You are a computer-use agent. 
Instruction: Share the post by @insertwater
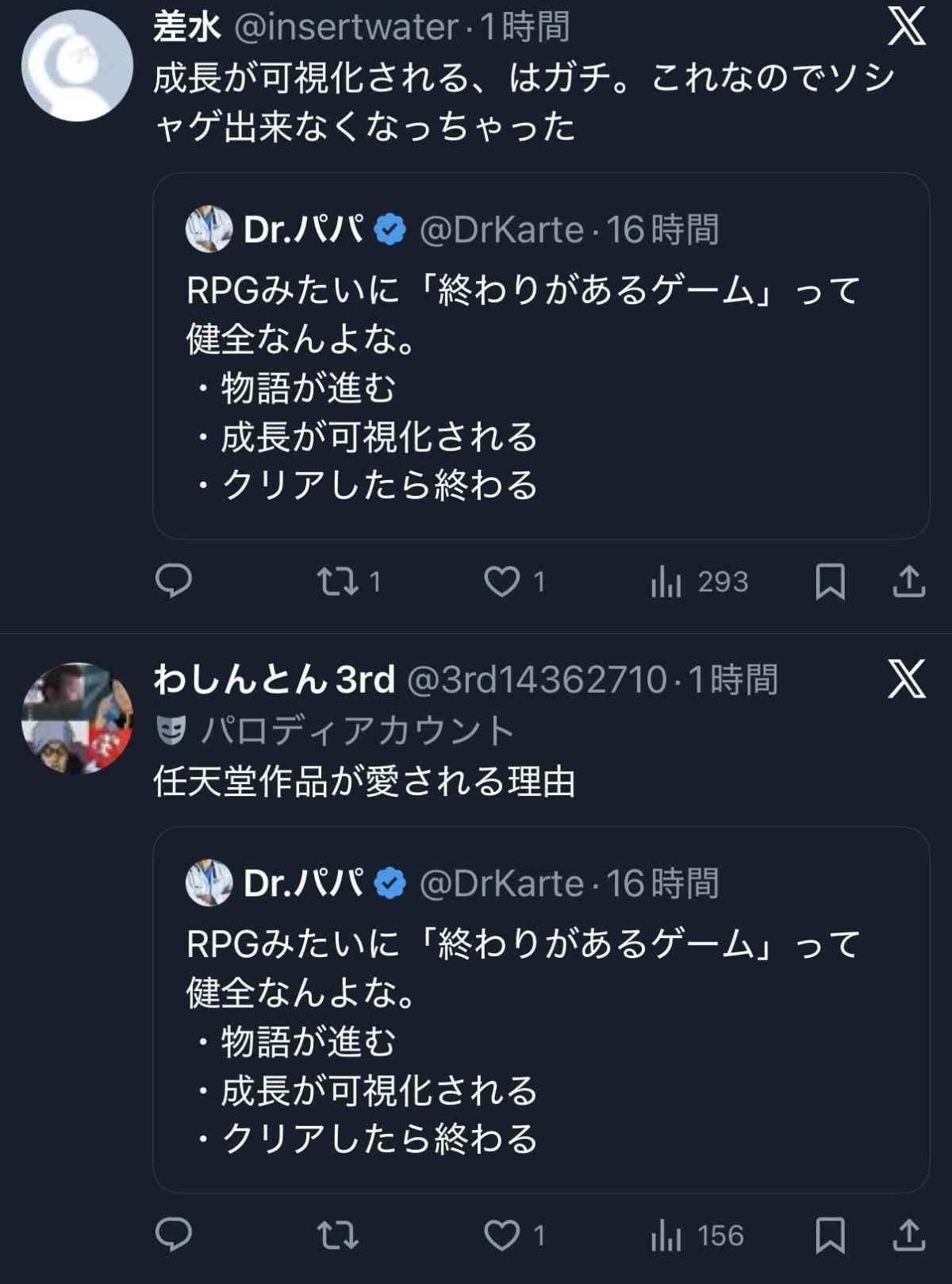click(908, 582)
